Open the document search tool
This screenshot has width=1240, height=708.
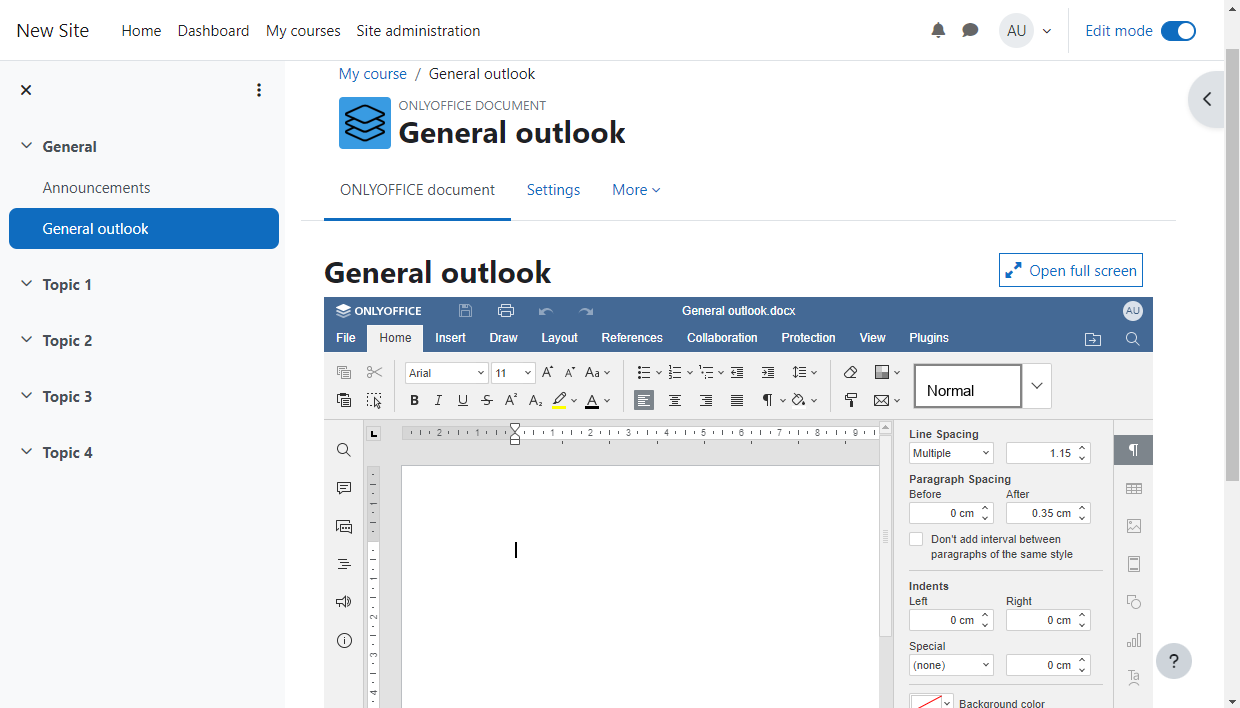(x=344, y=450)
